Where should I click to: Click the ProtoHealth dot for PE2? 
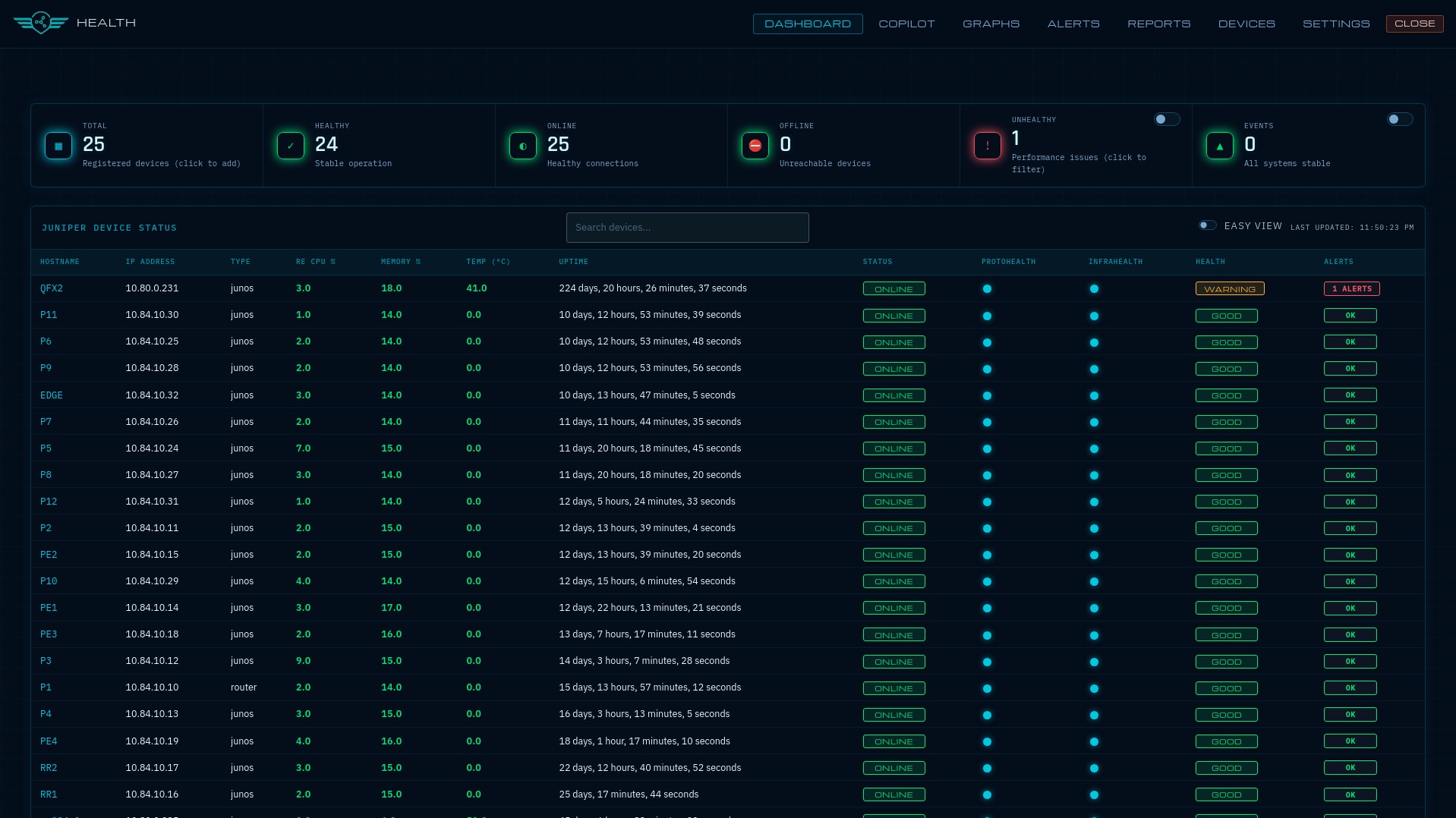click(987, 555)
